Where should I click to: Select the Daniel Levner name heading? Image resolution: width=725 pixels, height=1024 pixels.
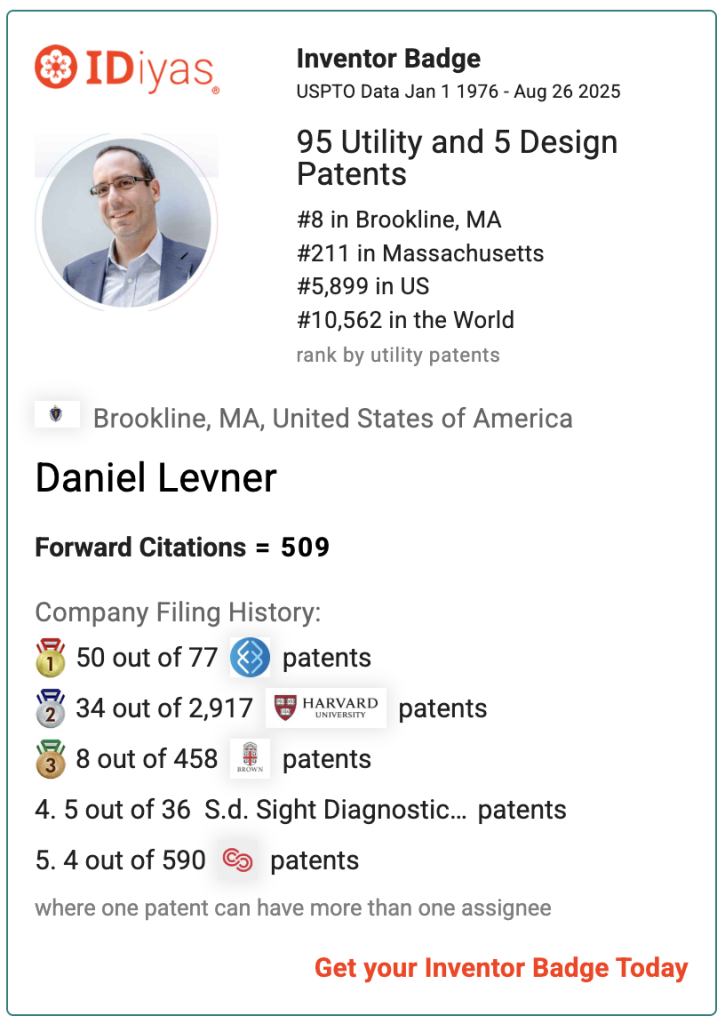156,478
